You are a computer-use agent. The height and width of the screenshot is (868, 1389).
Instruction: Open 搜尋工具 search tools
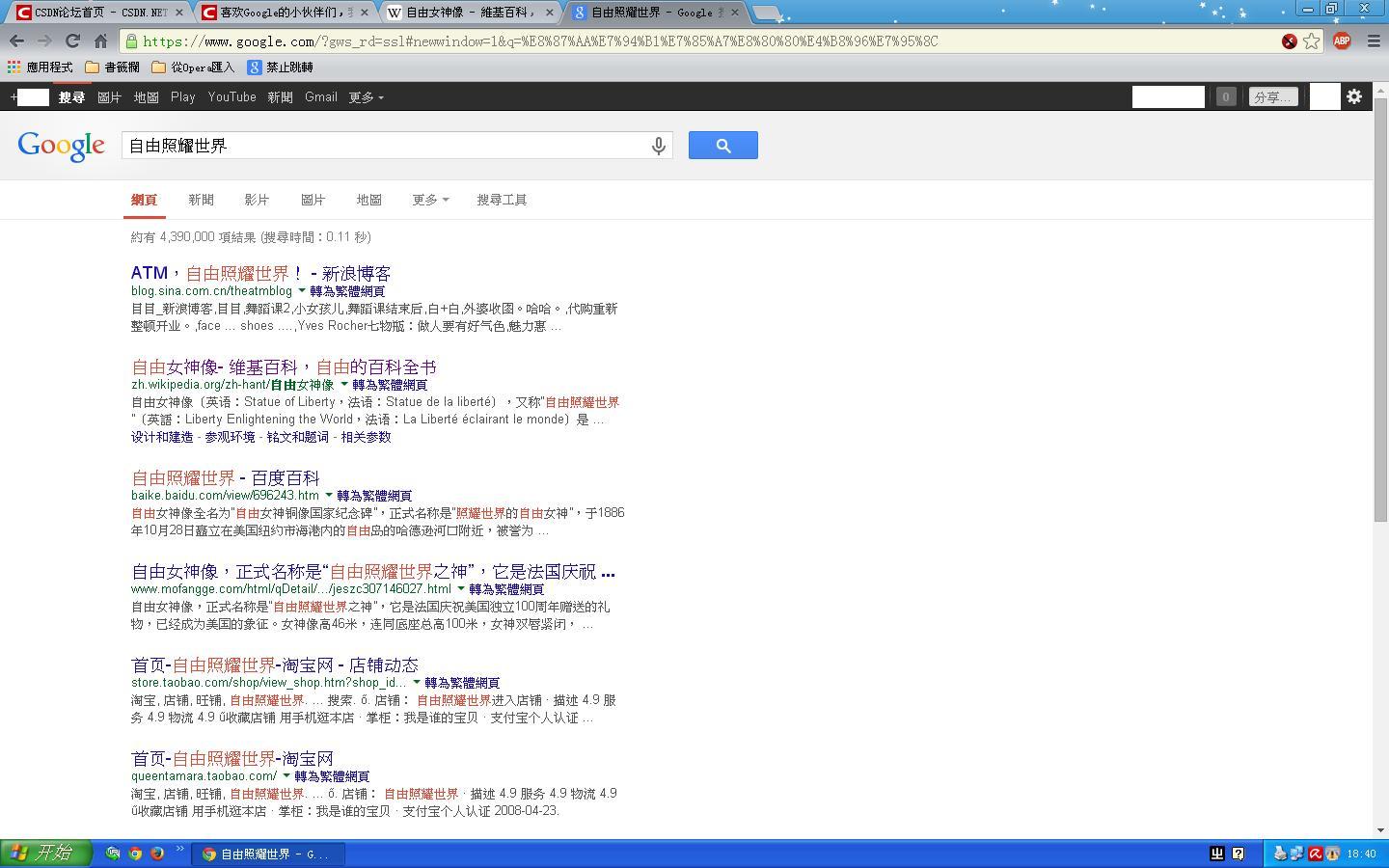[502, 200]
